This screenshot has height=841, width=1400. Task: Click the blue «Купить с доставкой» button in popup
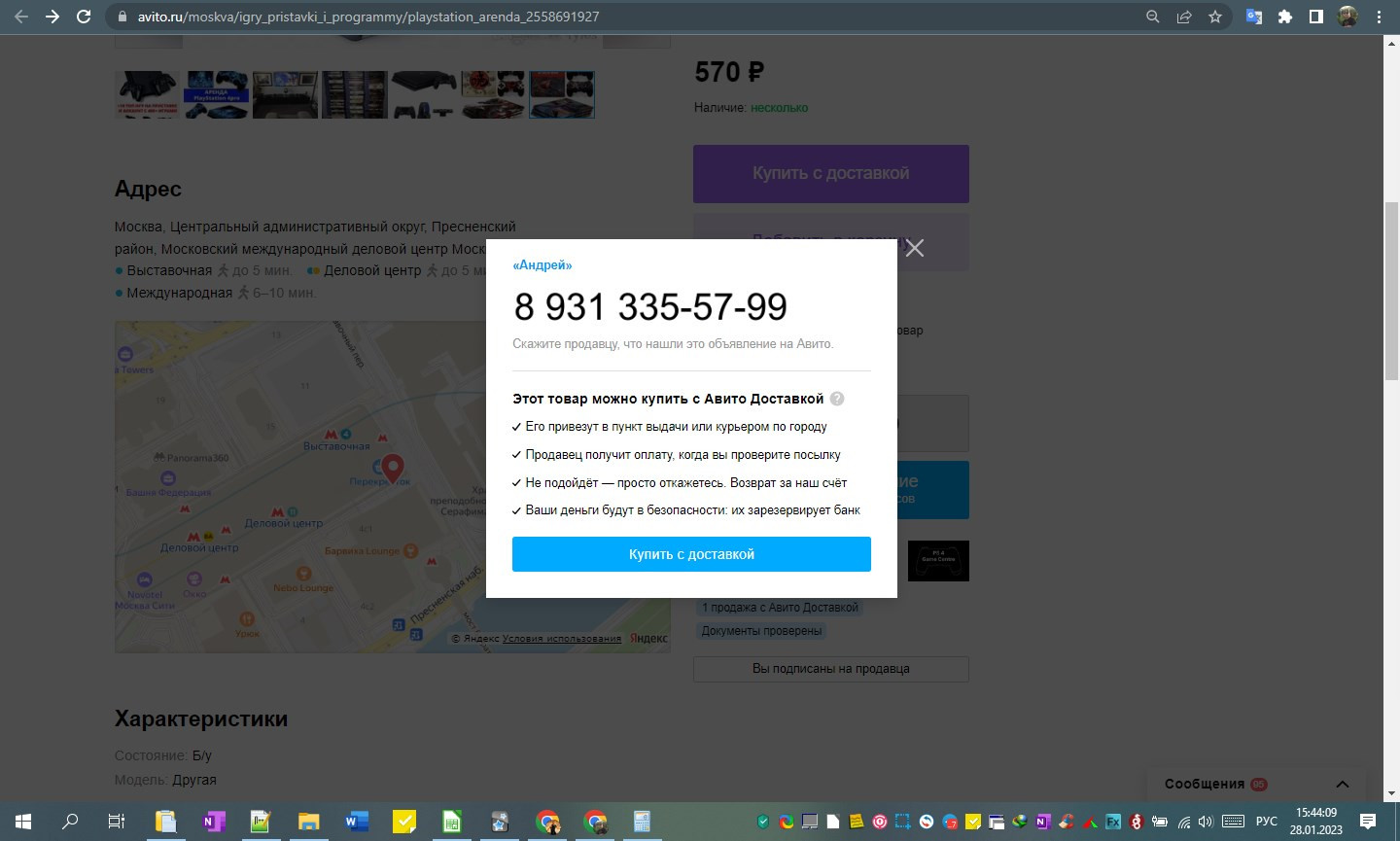click(691, 554)
